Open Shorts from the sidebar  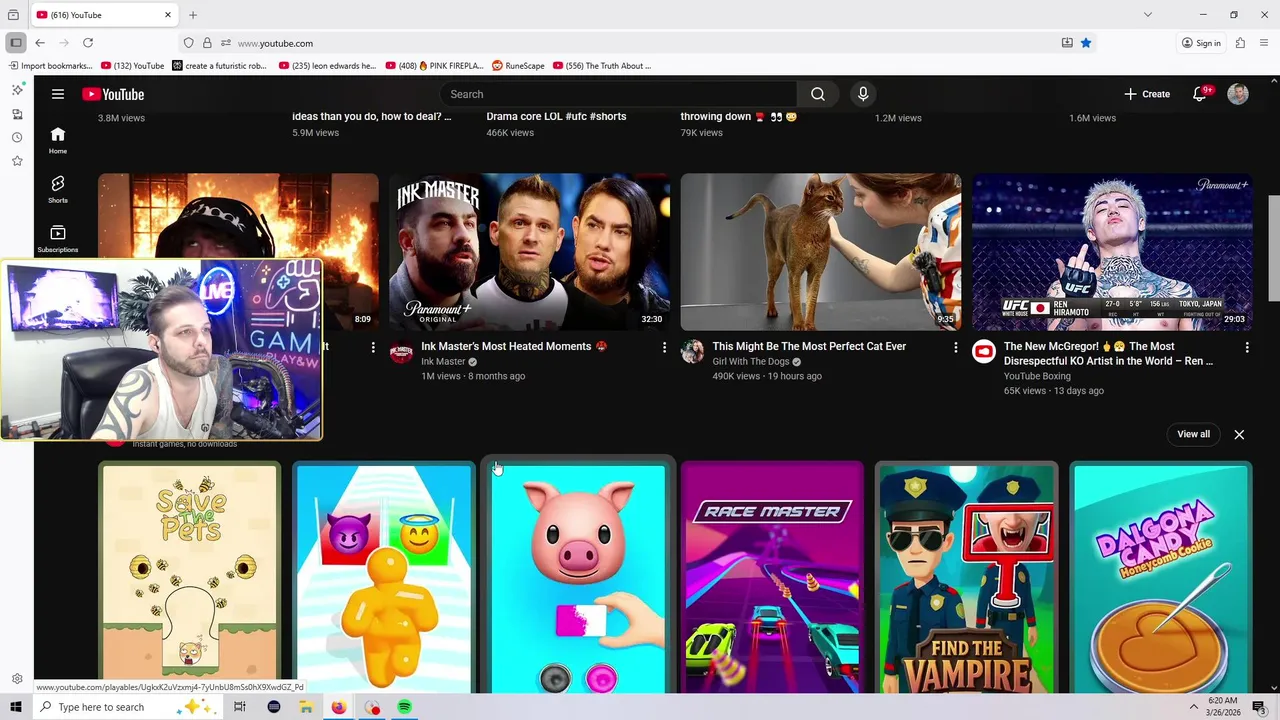[58, 189]
